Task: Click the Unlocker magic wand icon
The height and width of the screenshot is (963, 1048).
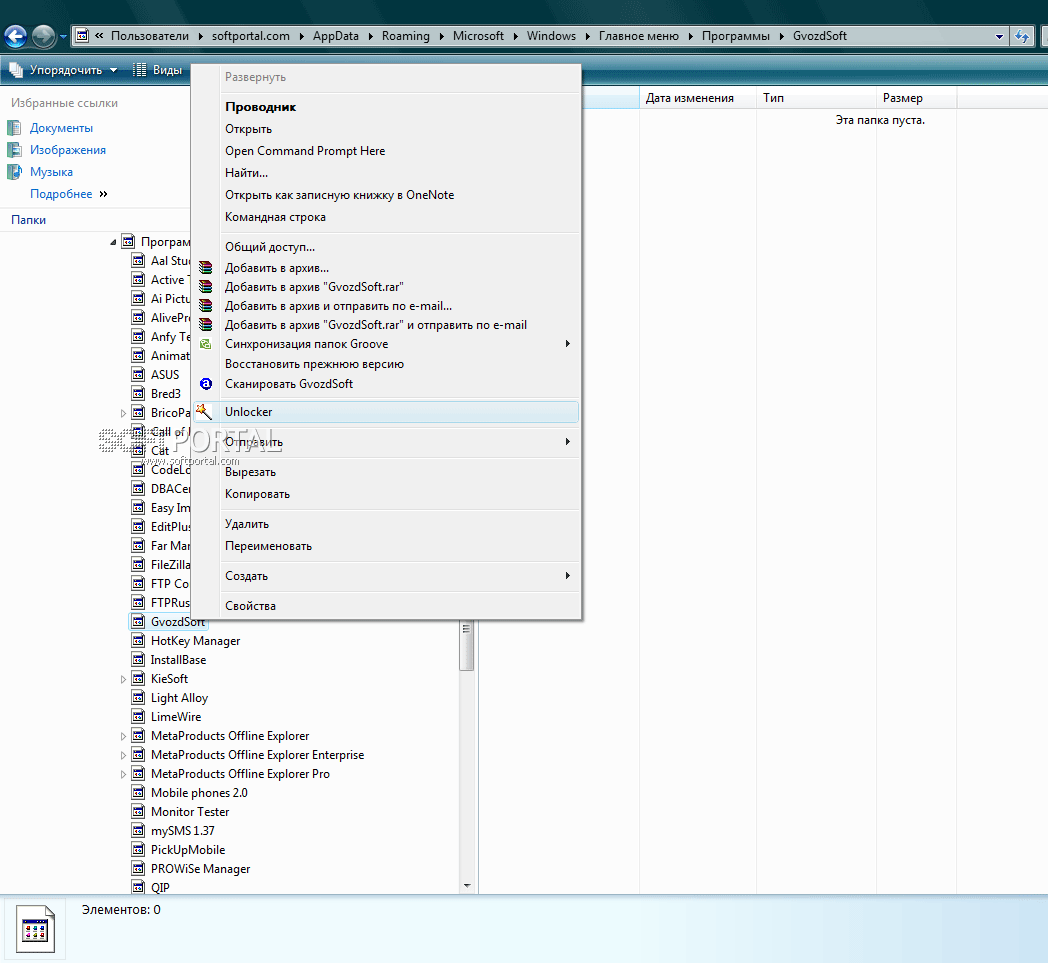Action: pos(204,412)
